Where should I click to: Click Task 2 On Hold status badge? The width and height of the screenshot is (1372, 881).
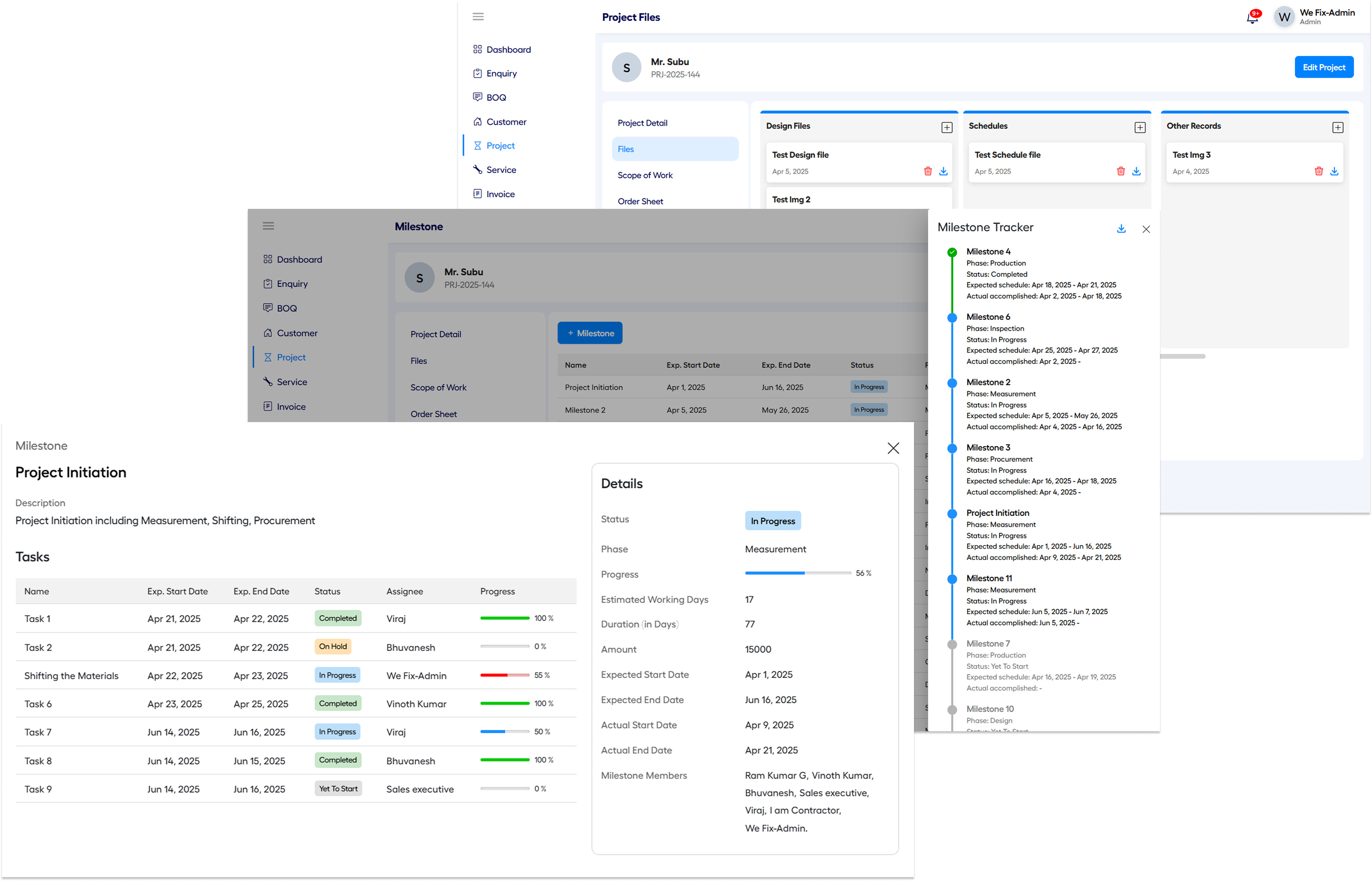coord(332,647)
